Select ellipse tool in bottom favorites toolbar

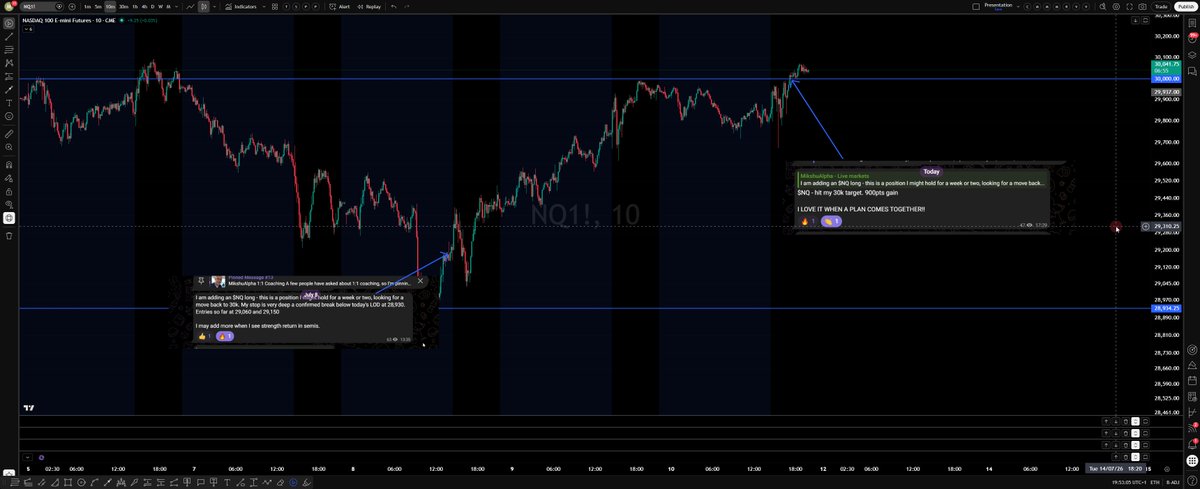click(81, 481)
